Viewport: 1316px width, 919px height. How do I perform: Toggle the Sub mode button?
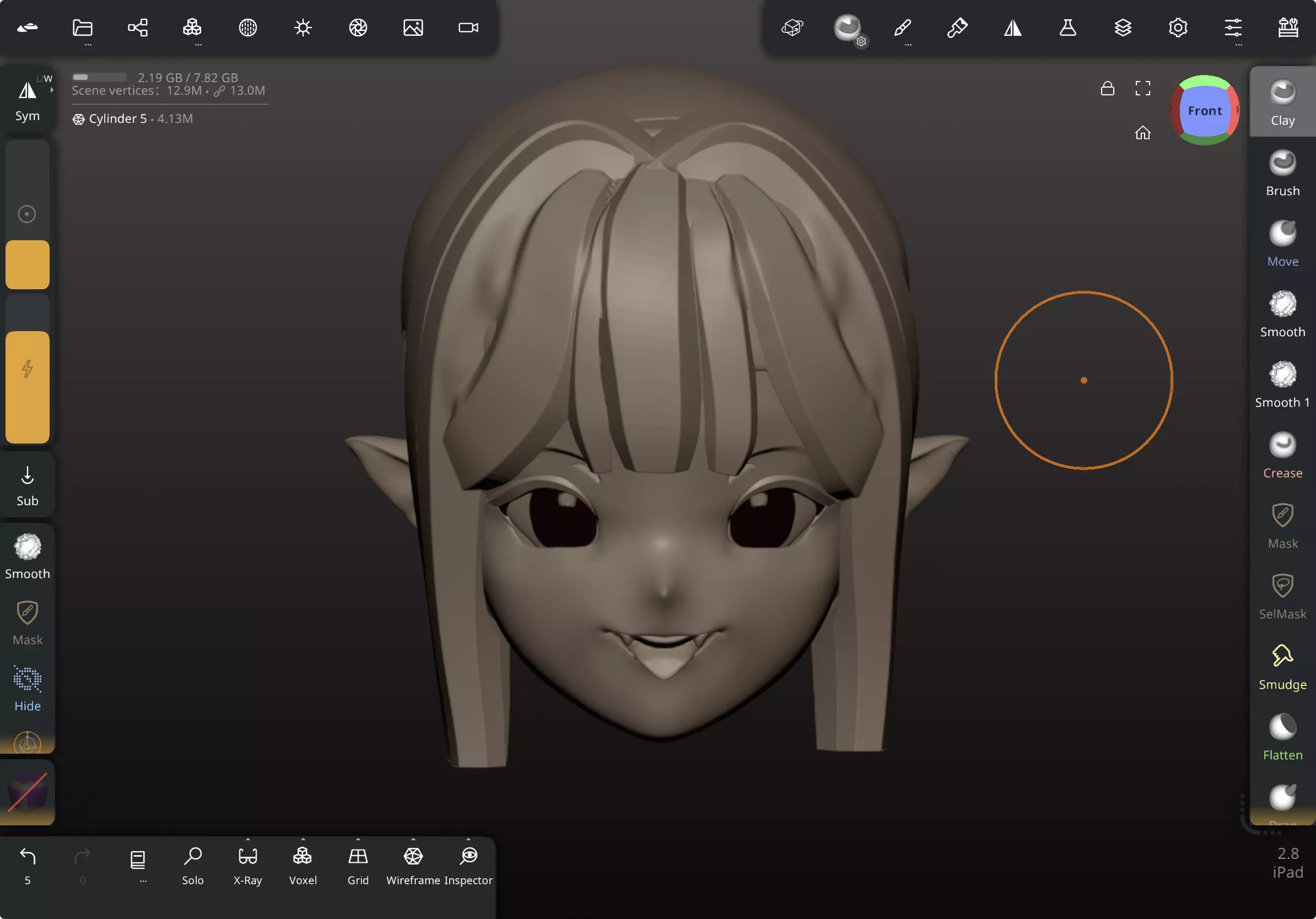point(28,485)
